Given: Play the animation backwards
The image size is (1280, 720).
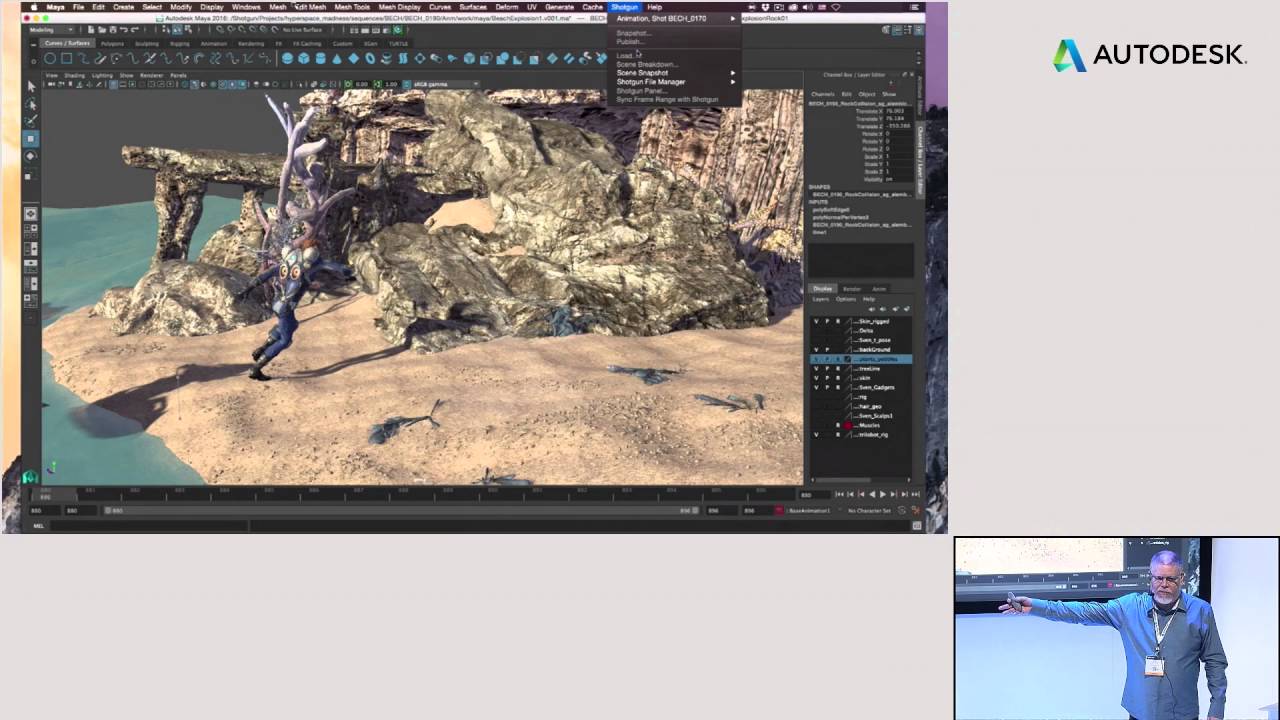Looking at the screenshot, I should point(871,494).
